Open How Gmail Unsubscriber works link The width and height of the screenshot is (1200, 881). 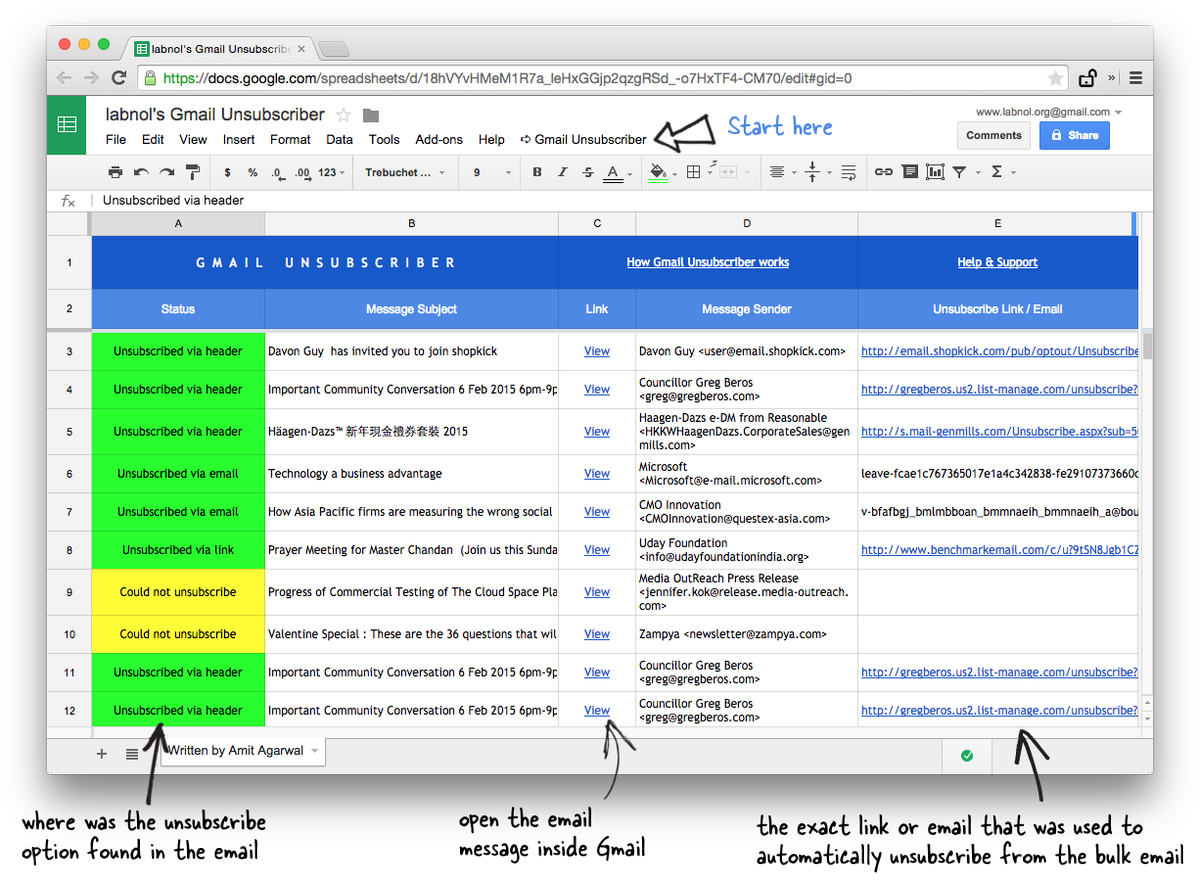tap(708, 262)
